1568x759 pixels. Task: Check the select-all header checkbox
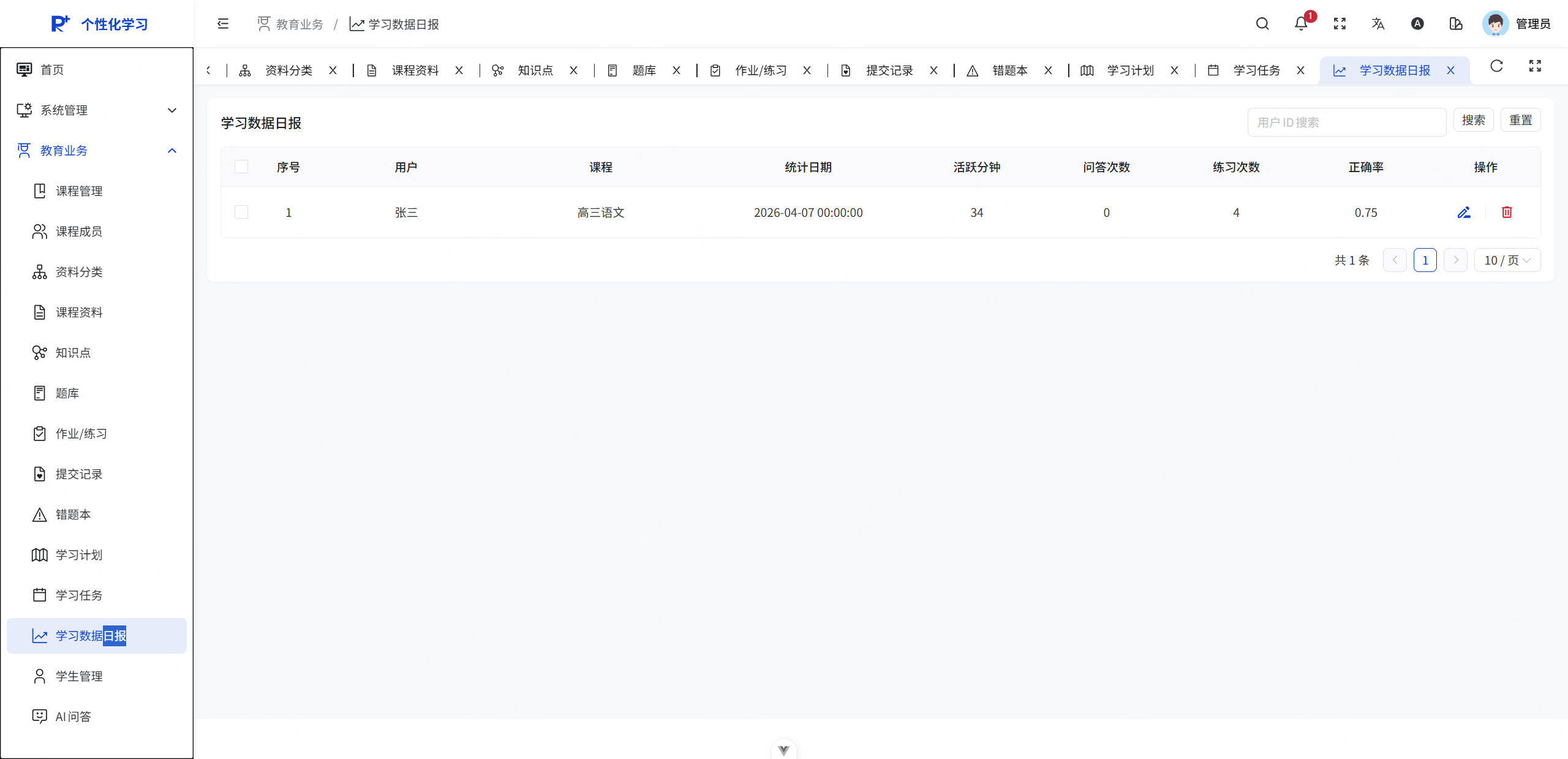coord(241,167)
